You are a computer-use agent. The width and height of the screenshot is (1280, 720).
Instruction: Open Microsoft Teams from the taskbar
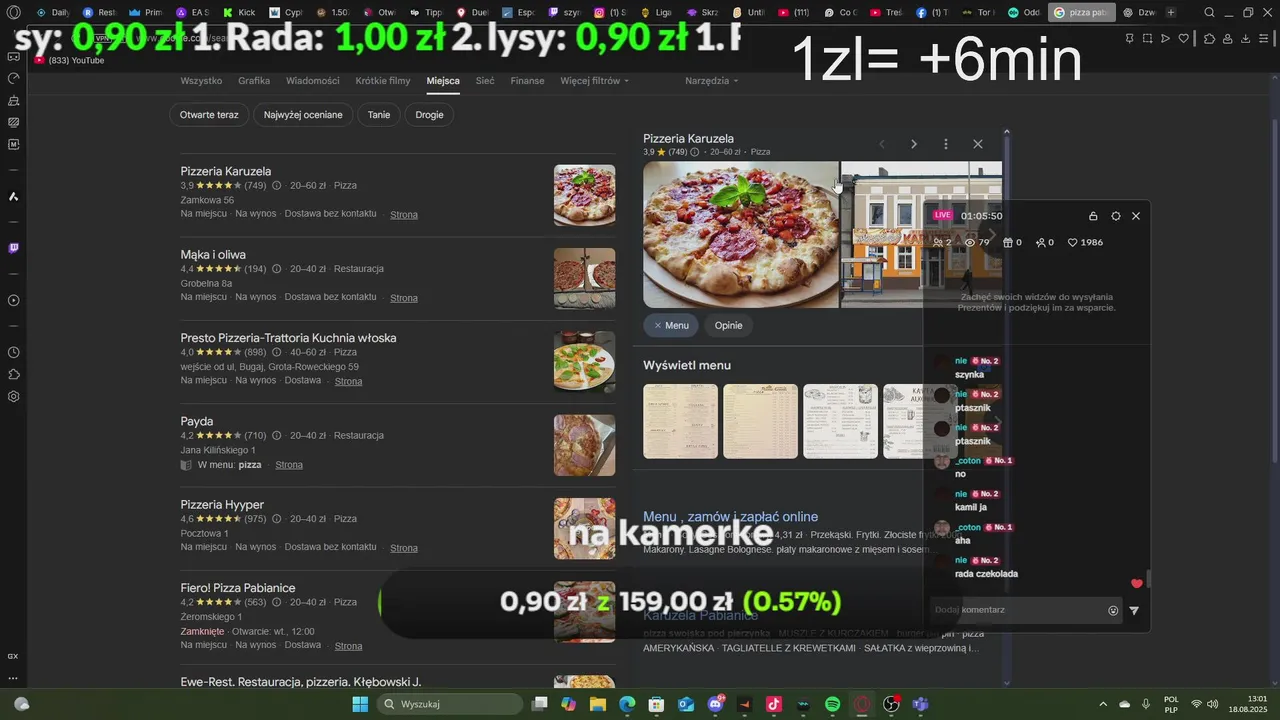tap(920, 704)
